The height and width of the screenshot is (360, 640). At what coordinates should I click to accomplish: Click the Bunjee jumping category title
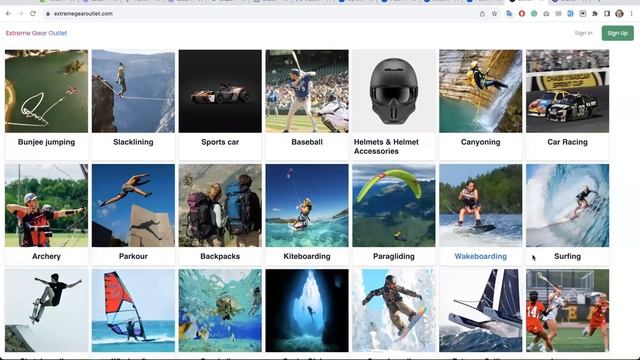pos(46,142)
